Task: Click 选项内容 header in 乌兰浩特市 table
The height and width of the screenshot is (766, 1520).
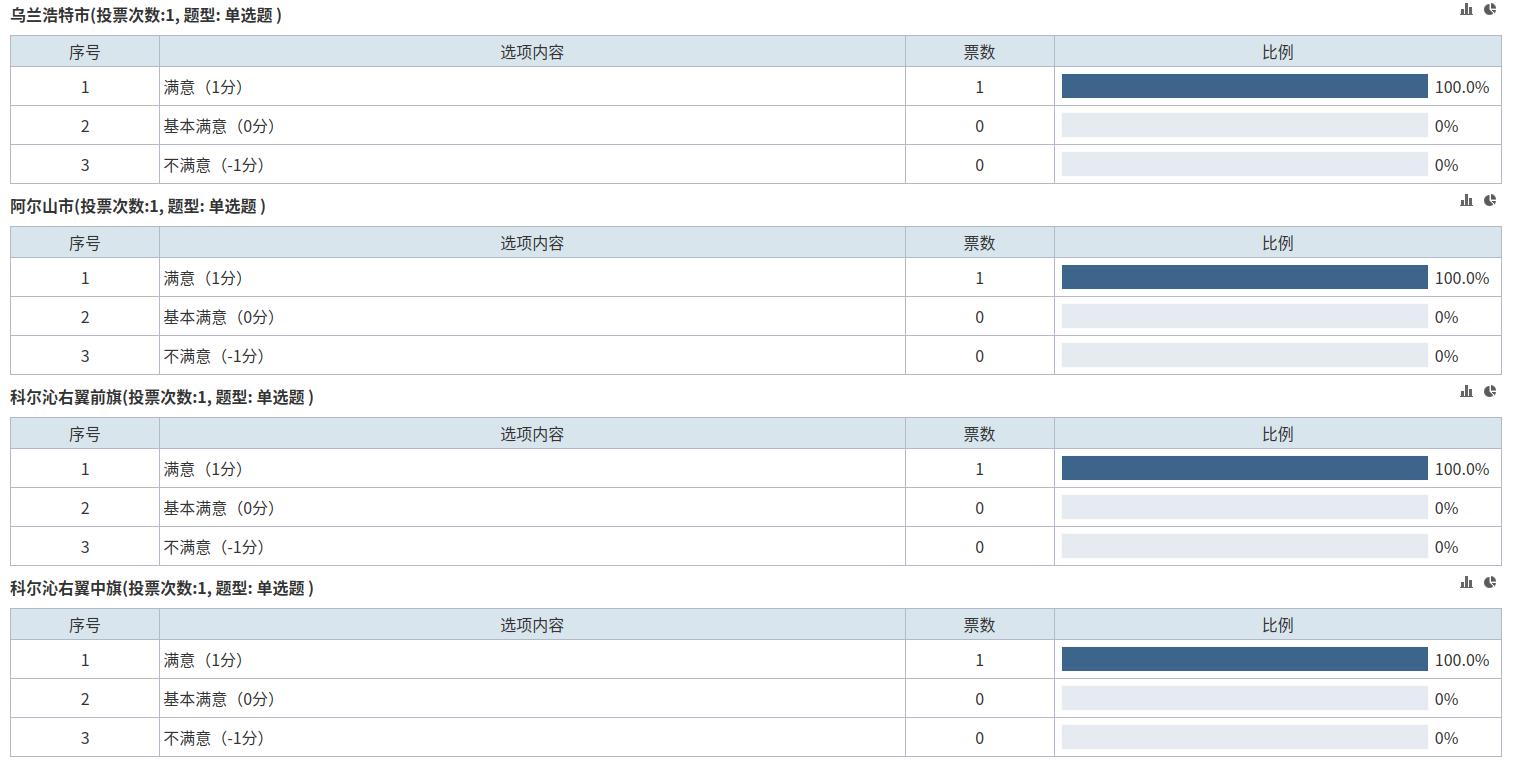Action: click(532, 52)
